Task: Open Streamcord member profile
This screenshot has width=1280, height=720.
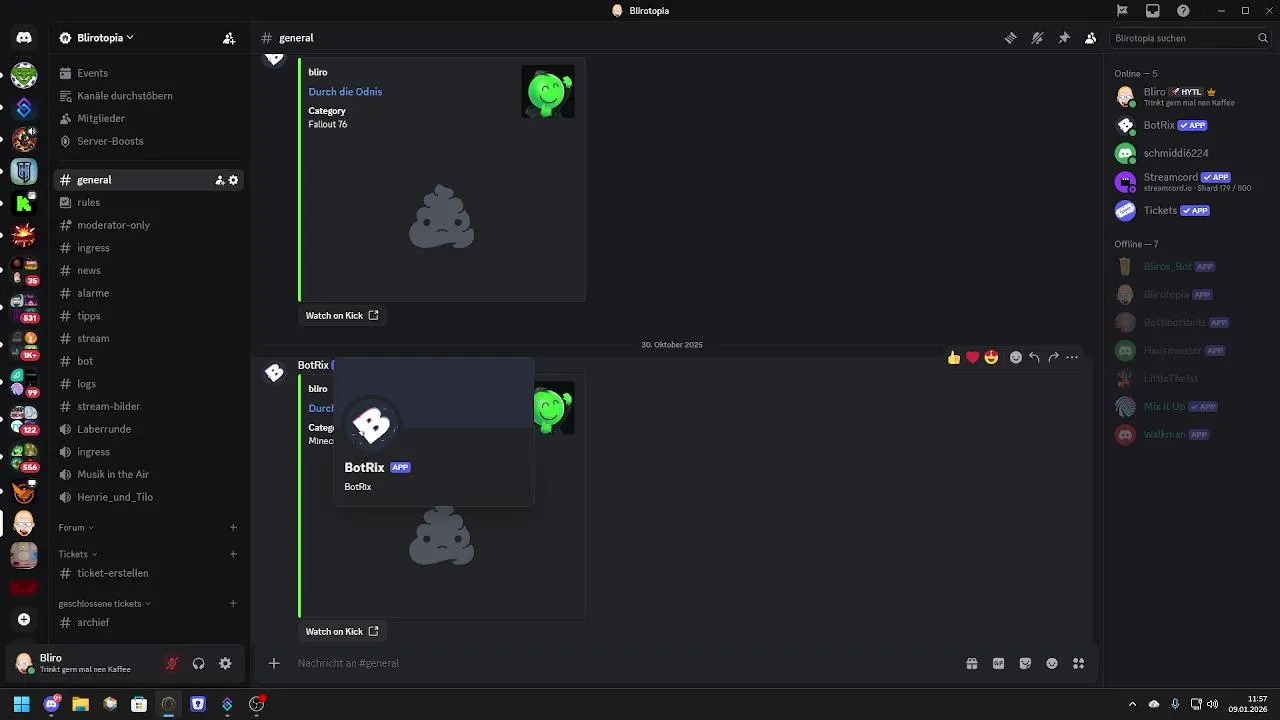Action: coord(1190,181)
